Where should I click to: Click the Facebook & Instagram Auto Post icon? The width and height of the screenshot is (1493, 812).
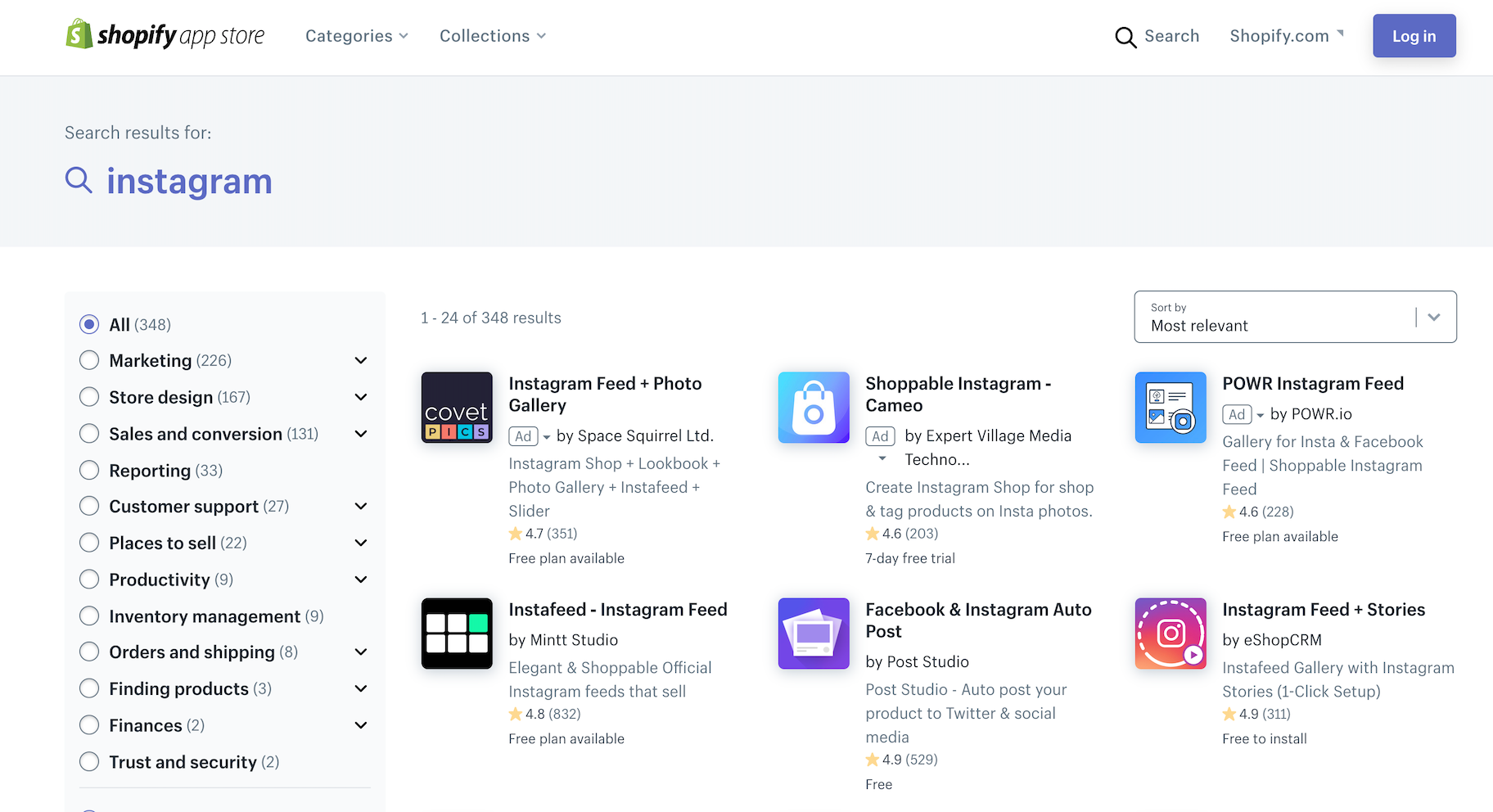point(813,634)
